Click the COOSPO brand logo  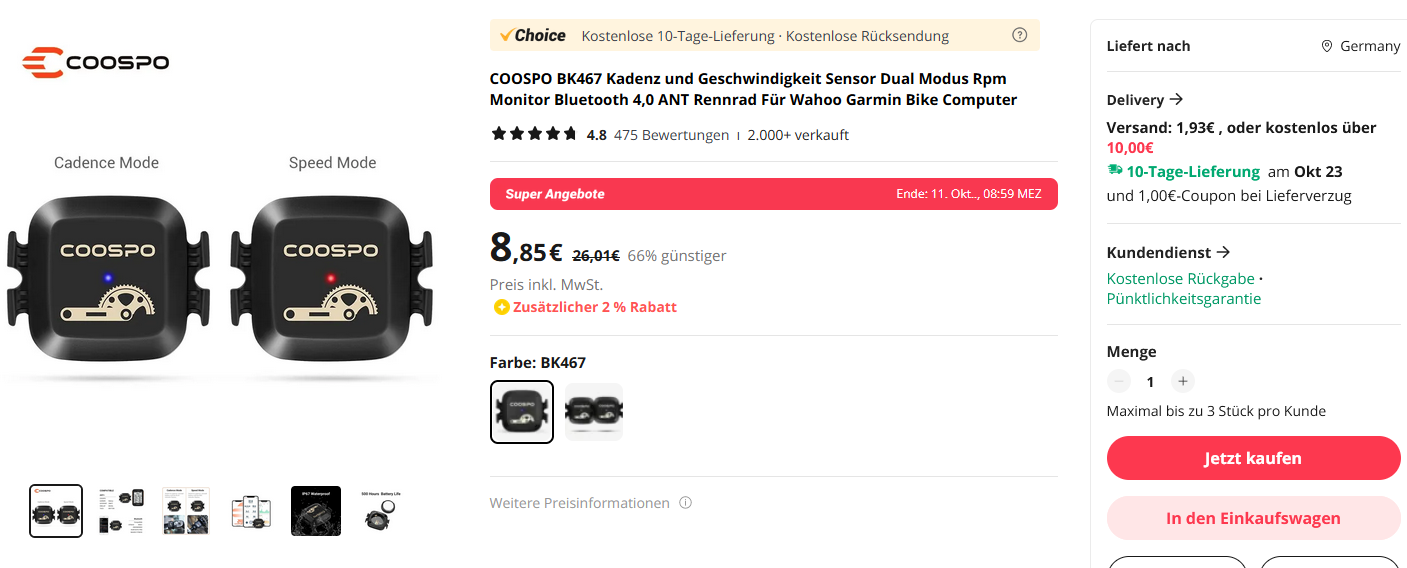click(x=96, y=62)
